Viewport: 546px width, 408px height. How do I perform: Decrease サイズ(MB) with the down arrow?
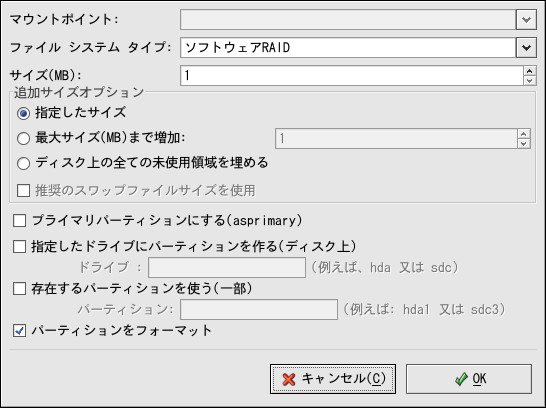pos(530,80)
